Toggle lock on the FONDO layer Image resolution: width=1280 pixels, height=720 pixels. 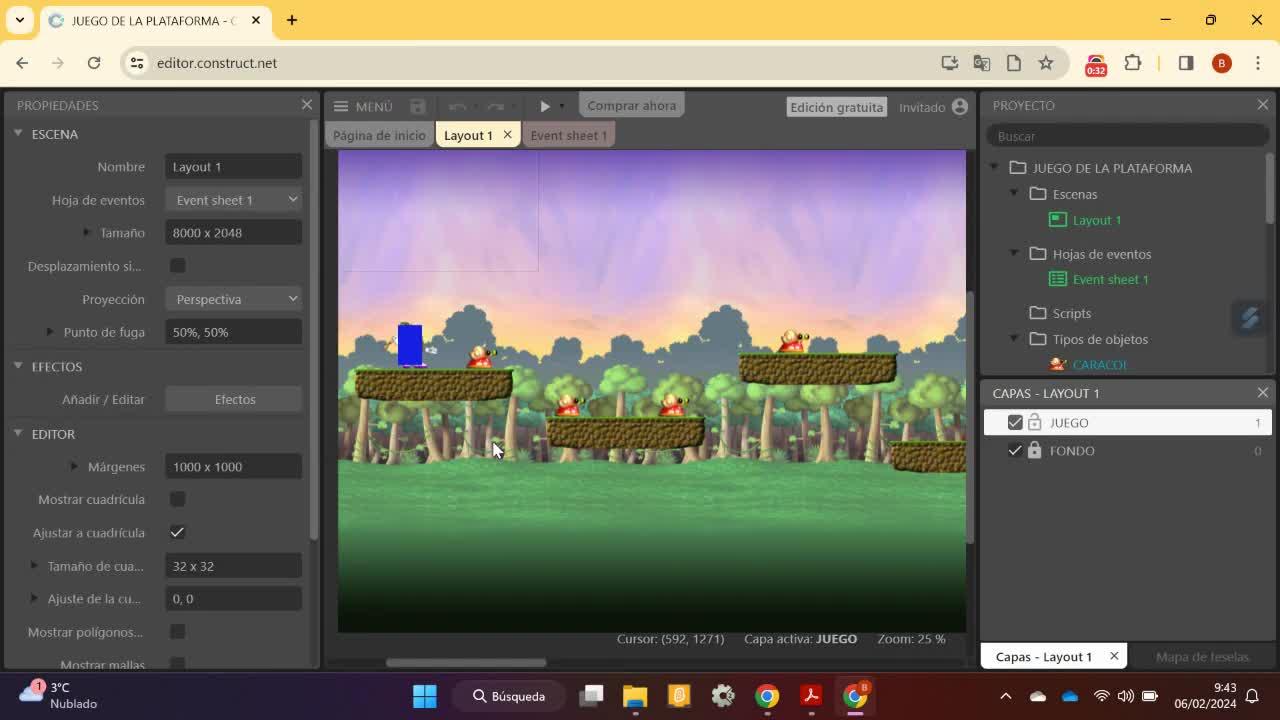coord(1035,451)
